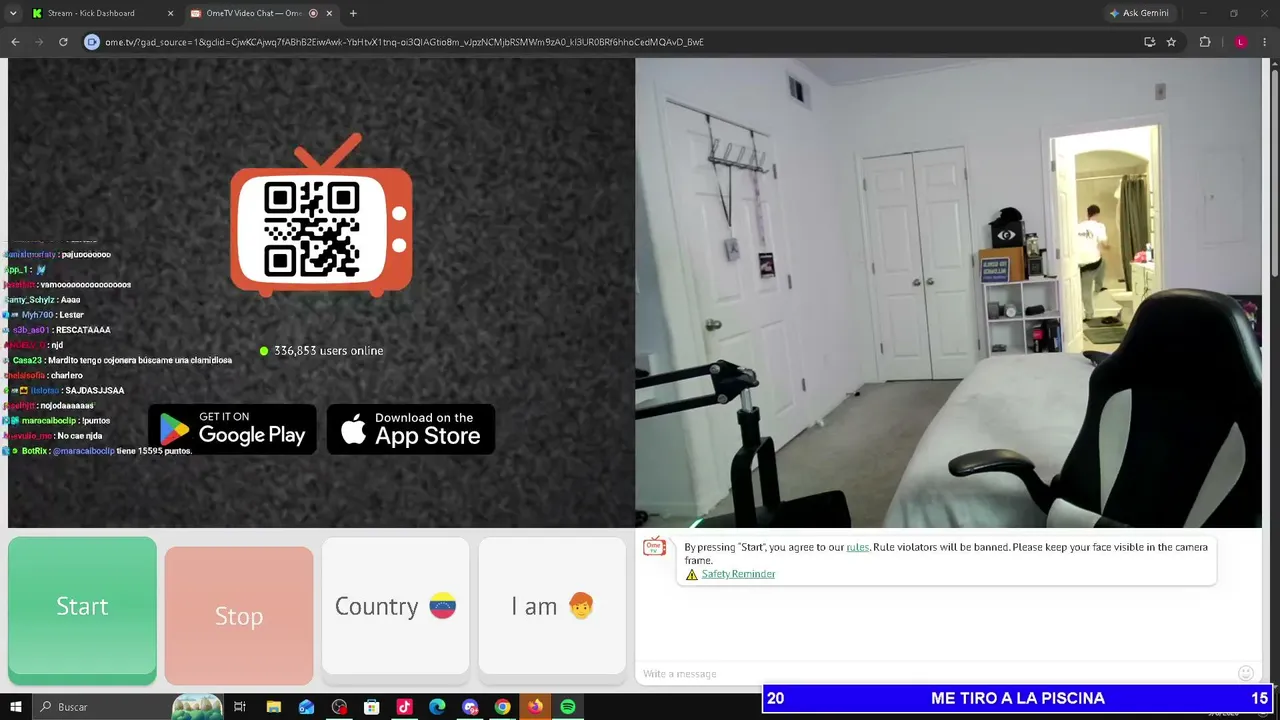Open the Windows Start menu
The image size is (1280, 720).
click(x=16, y=707)
